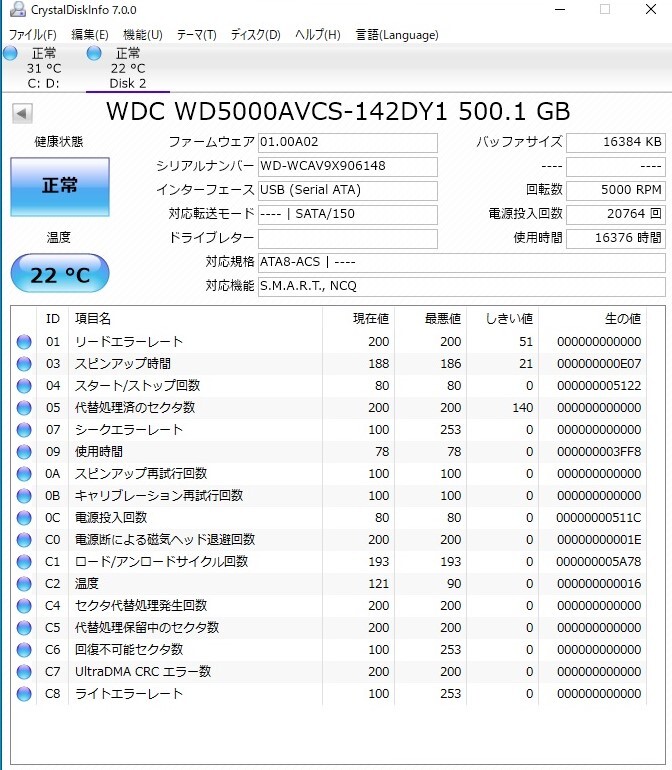Image resolution: width=672 pixels, height=770 pixels.
Task: Click the 22 °C temperature button
Action: [x=60, y=274]
